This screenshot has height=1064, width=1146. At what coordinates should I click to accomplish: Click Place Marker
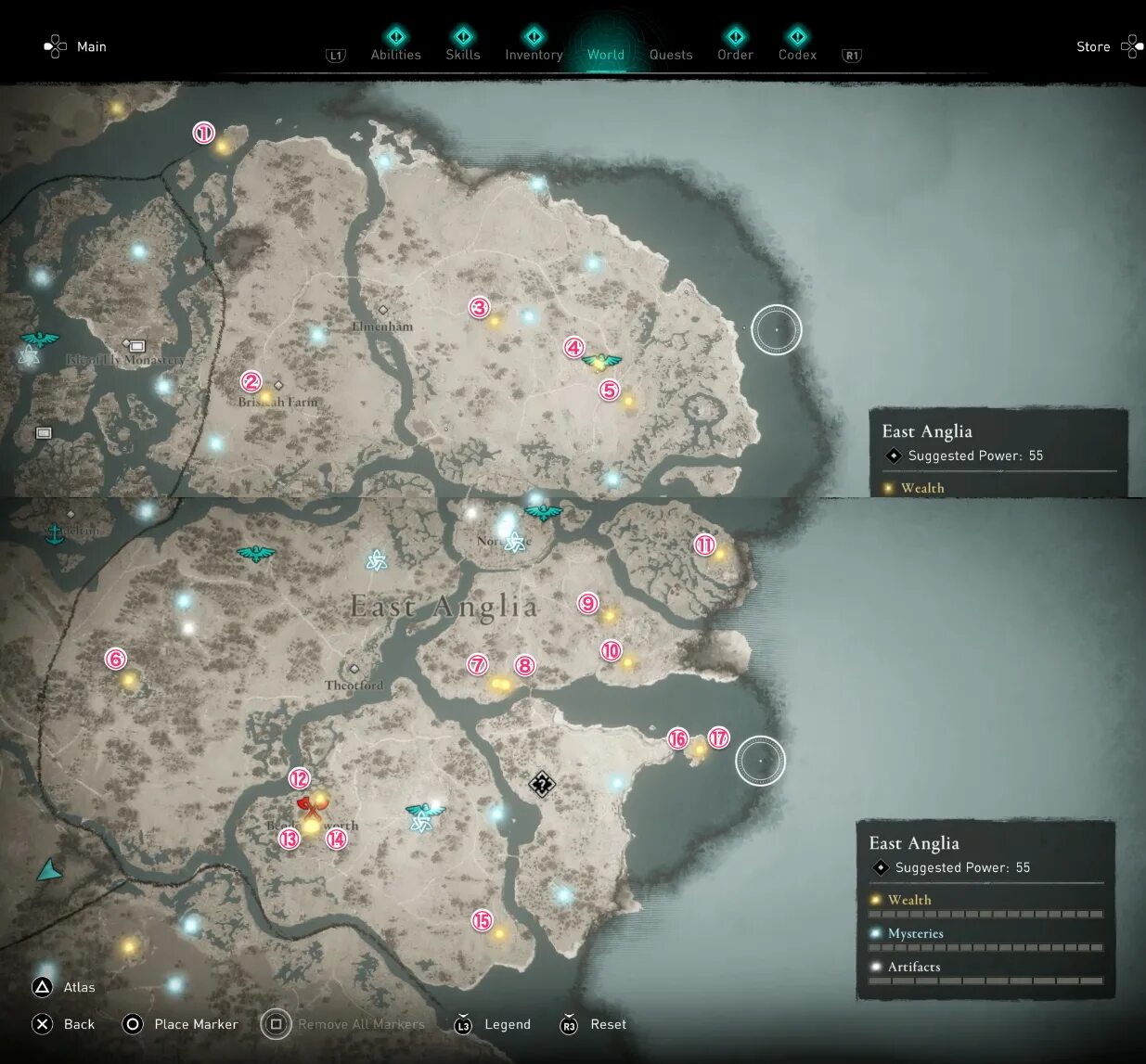180,1024
